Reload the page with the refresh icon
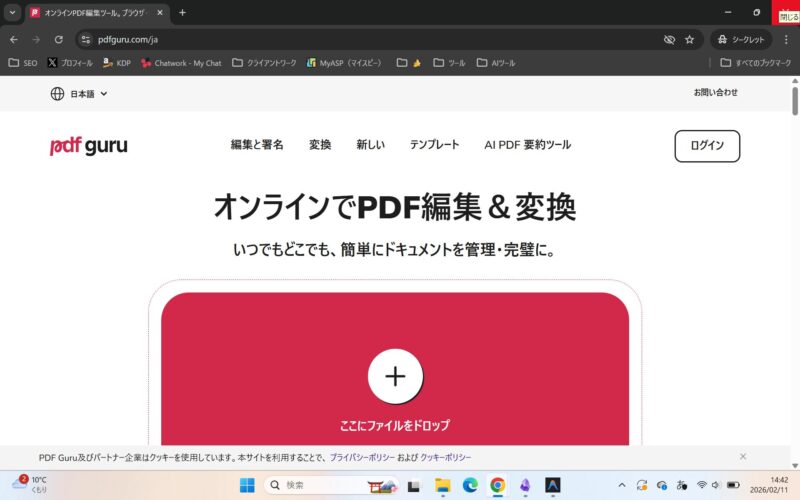The height and width of the screenshot is (500, 800). [x=59, y=39]
